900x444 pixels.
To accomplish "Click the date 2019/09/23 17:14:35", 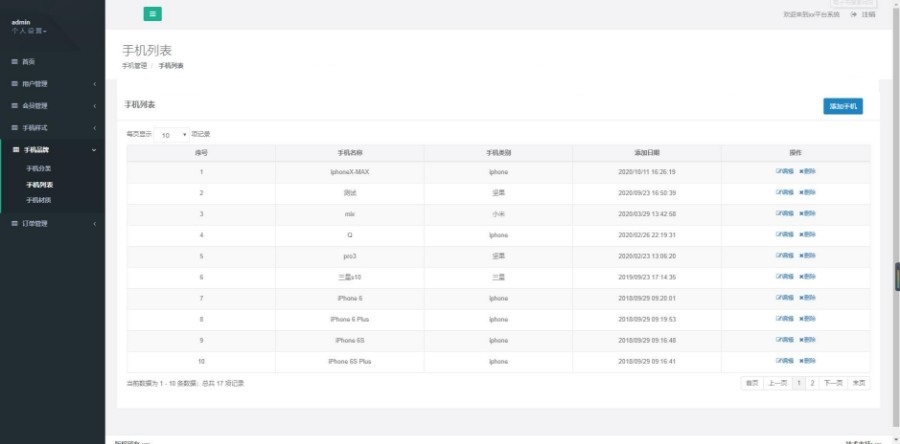I will (647, 277).
